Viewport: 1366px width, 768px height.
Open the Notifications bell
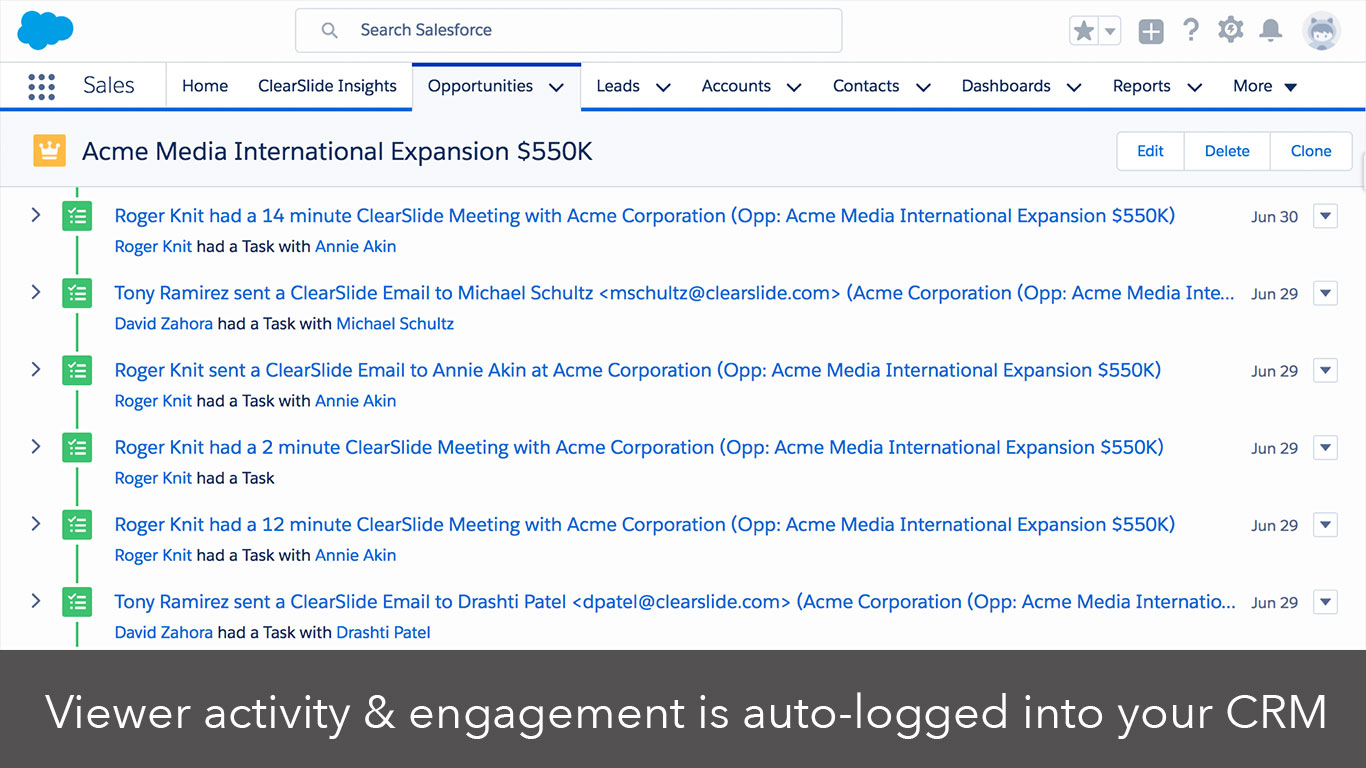coord(1271,31)
